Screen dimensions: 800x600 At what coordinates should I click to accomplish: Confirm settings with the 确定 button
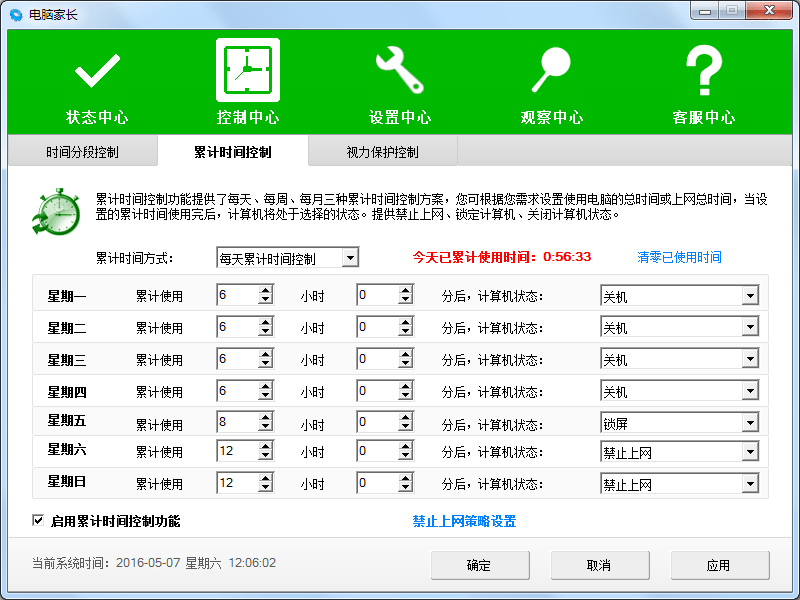click(x=479, y=565)
